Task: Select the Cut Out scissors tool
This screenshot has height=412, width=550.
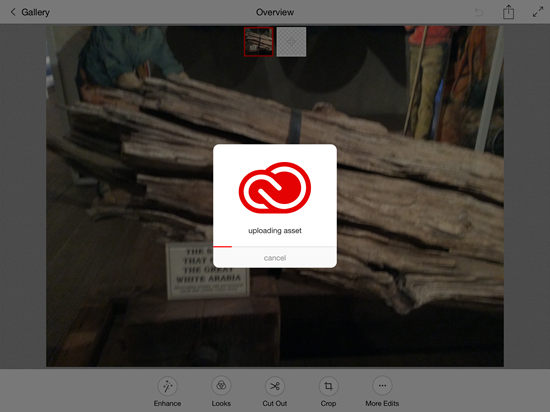Action: click(275, 392)
